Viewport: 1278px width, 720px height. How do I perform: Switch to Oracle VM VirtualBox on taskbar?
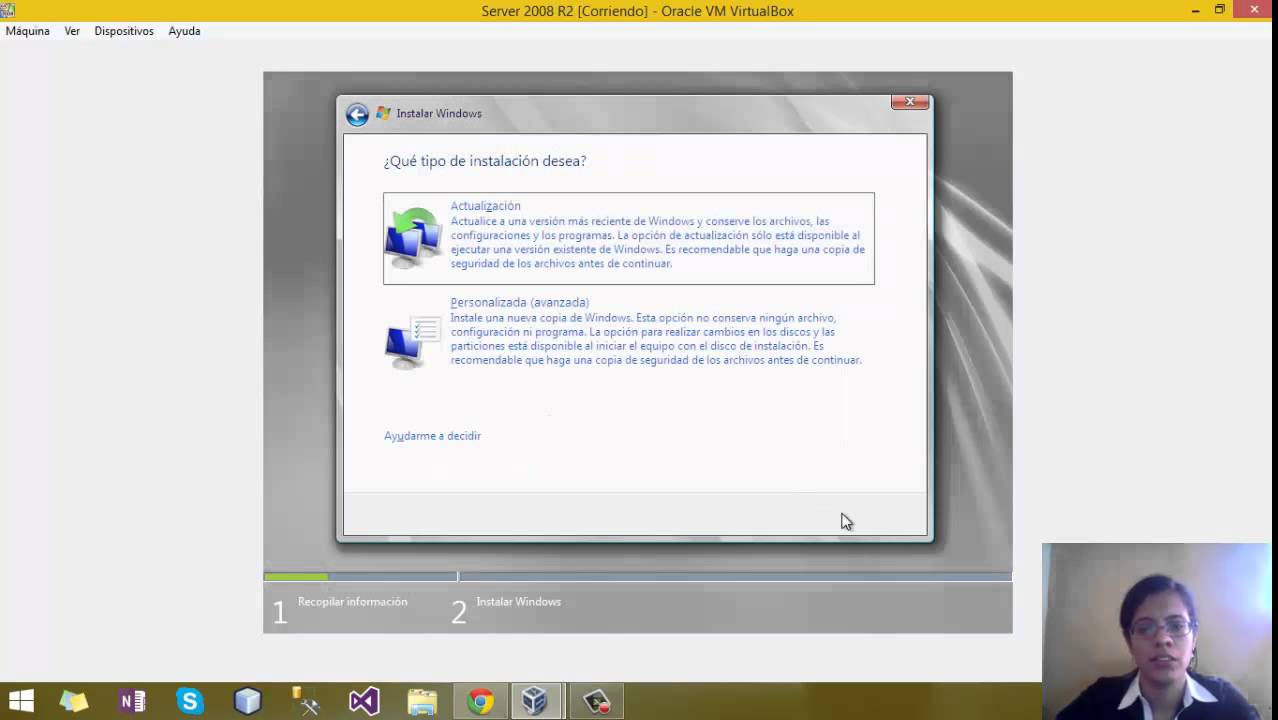click(537, 701)
